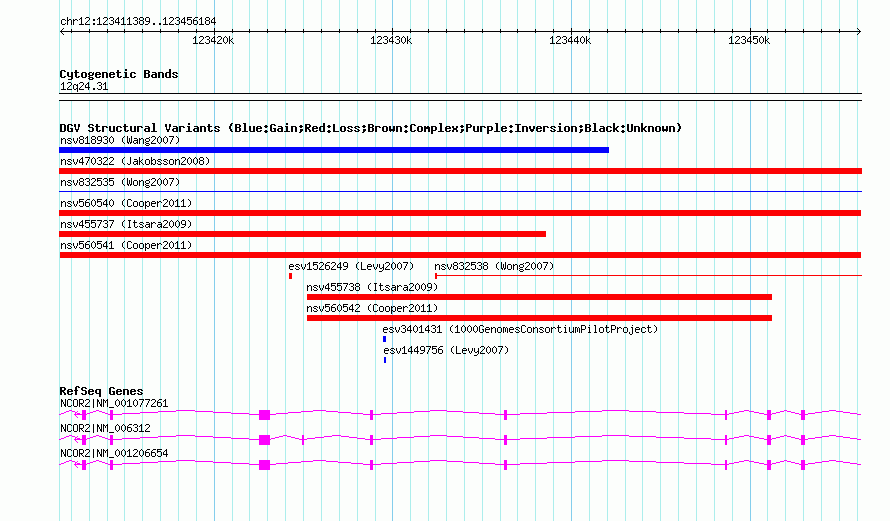Click the 123450k ruler position label
The image size is (890, 521).
749,40
